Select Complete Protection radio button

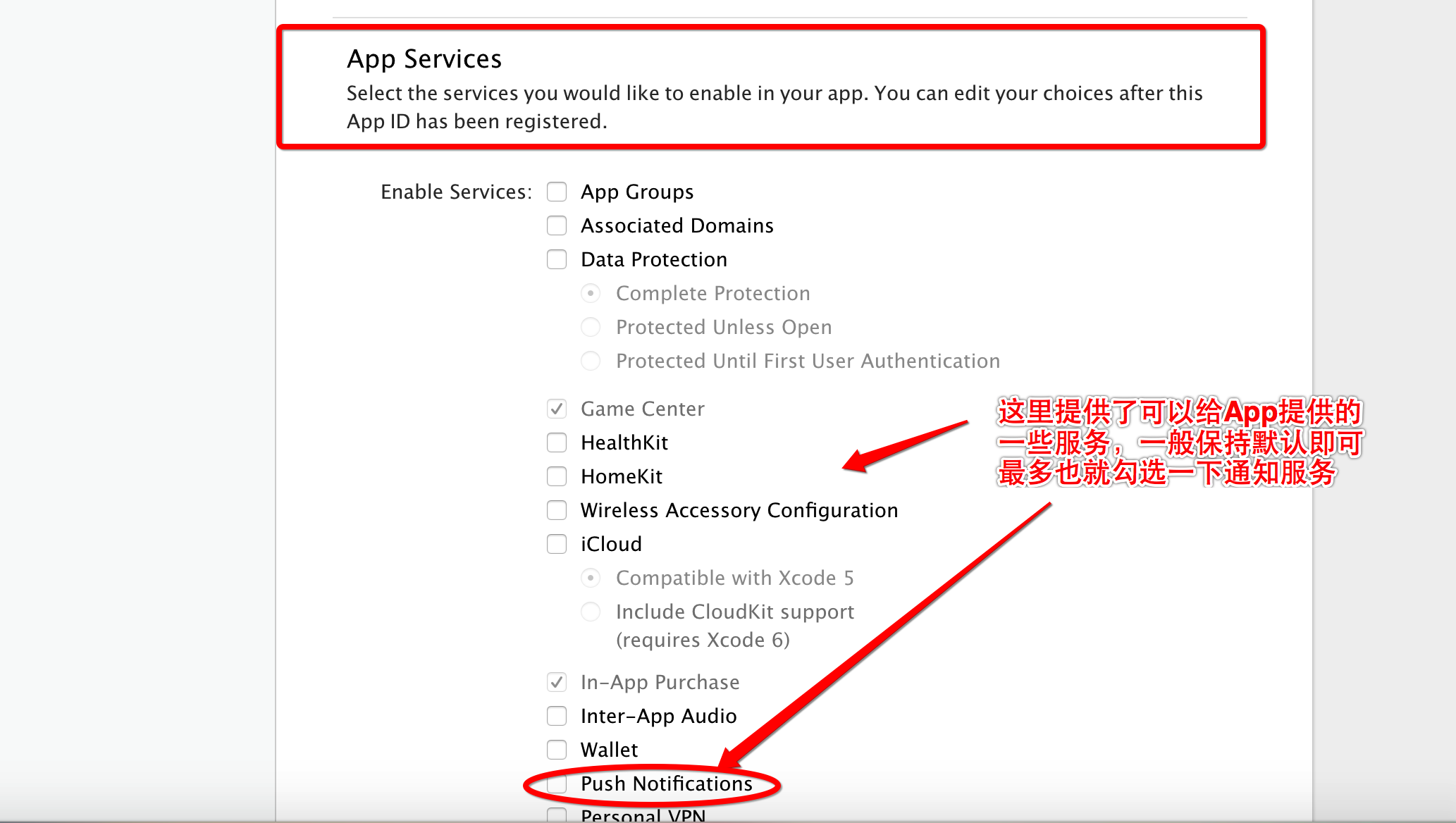click(x=591, y=292)
